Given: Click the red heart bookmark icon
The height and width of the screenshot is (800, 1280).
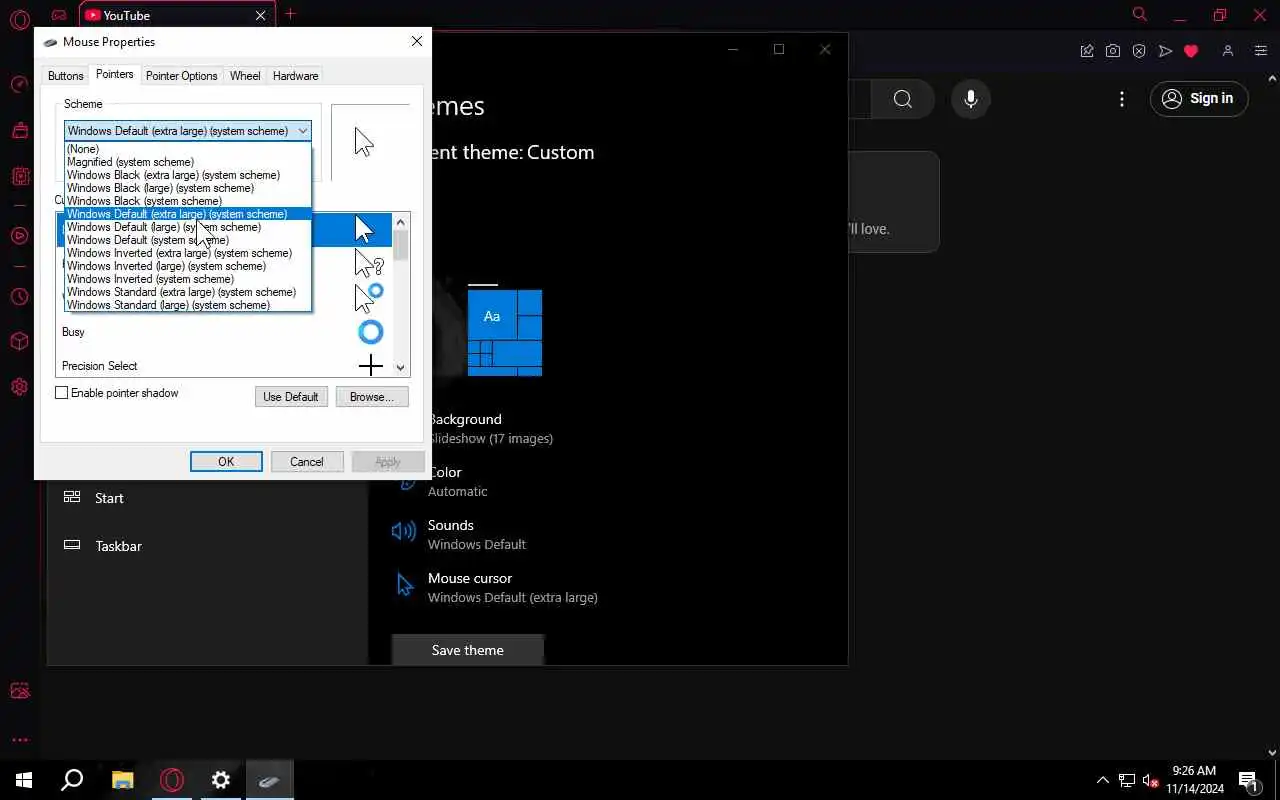Looking at the screenshot, I should (x=1191, y=51).
